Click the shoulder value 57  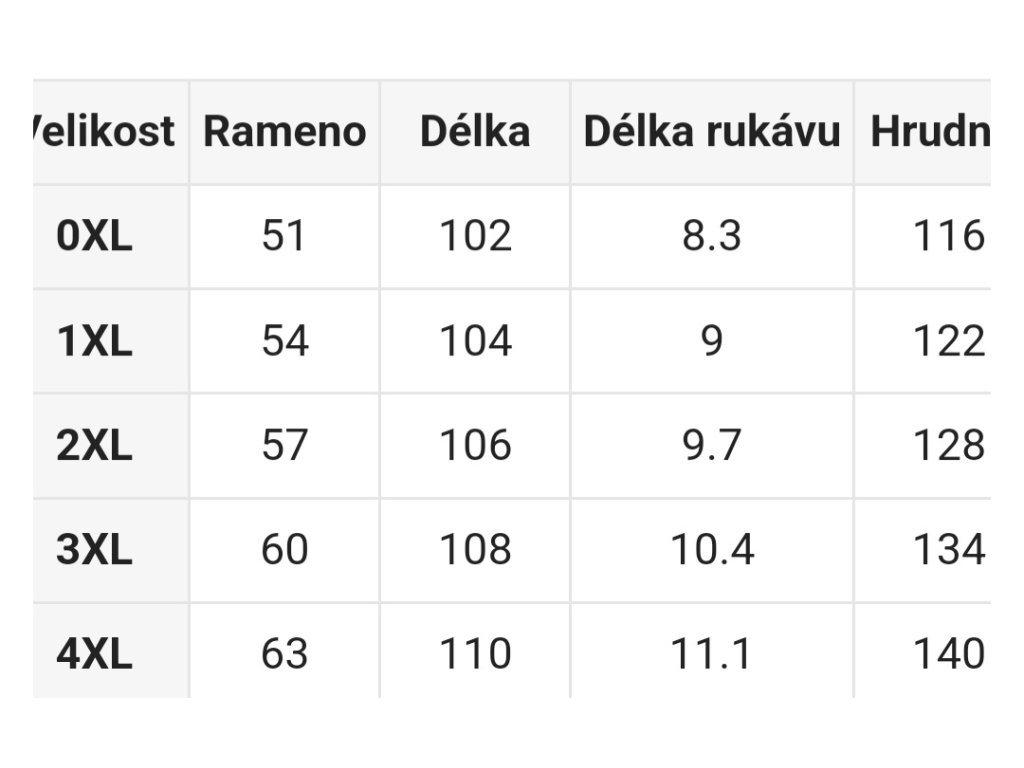pos(284,445)
